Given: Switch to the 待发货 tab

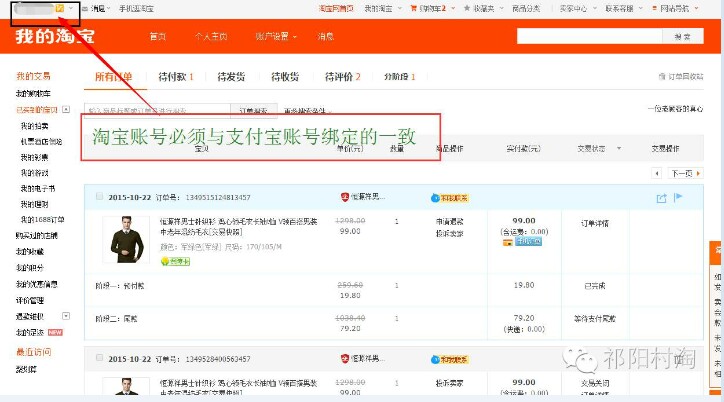Looking at the screenshot, I should [231, 77].
